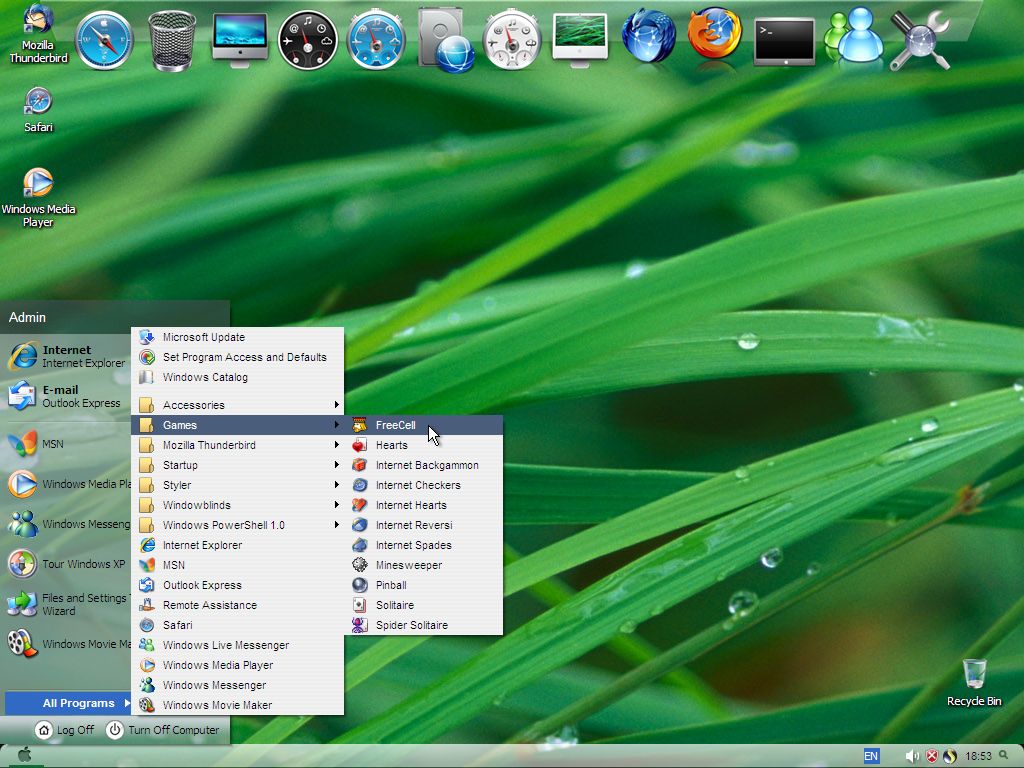This screenshot has width=1024, height=768.
Task: Click the 18:53 taskbar clock
Action: tap(978, 756)
